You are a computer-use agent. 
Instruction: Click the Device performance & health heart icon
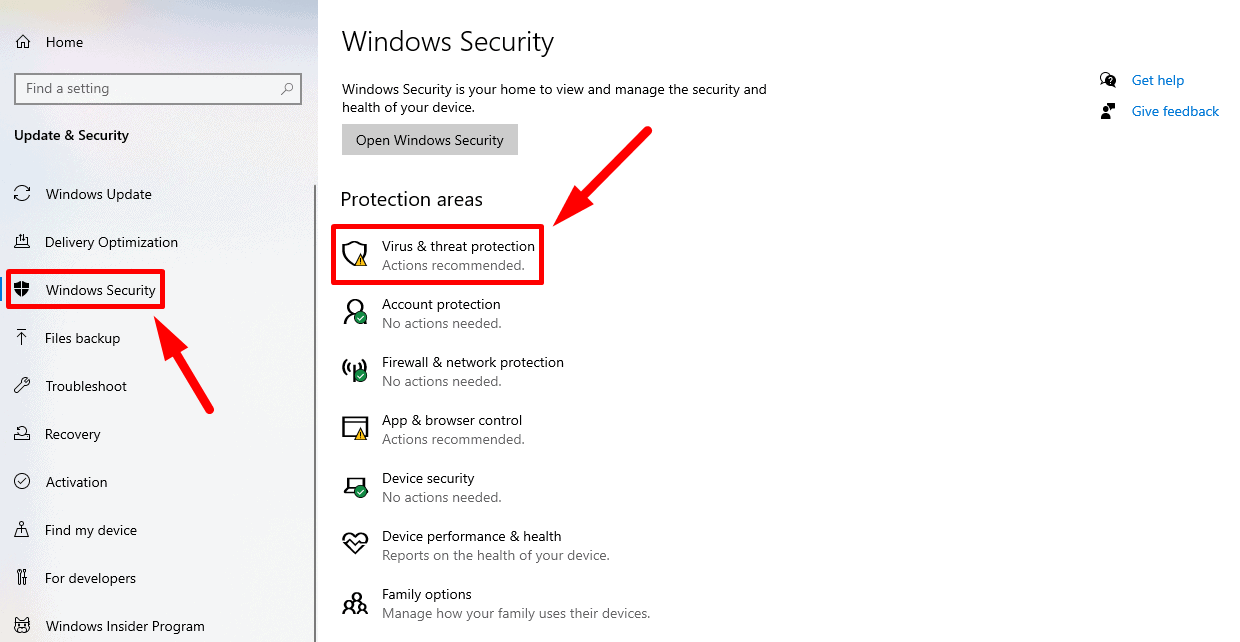[x=355, y=544]
